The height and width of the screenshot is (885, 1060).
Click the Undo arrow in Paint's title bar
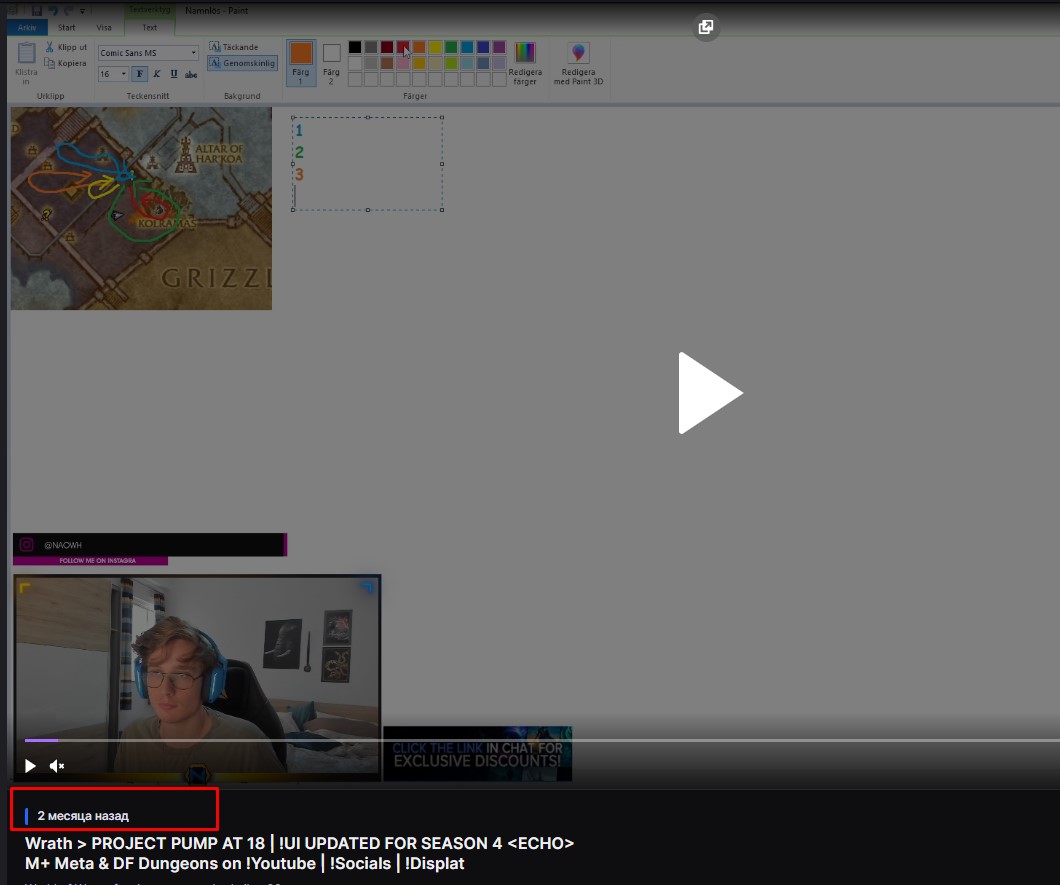(x=53, y=10)
